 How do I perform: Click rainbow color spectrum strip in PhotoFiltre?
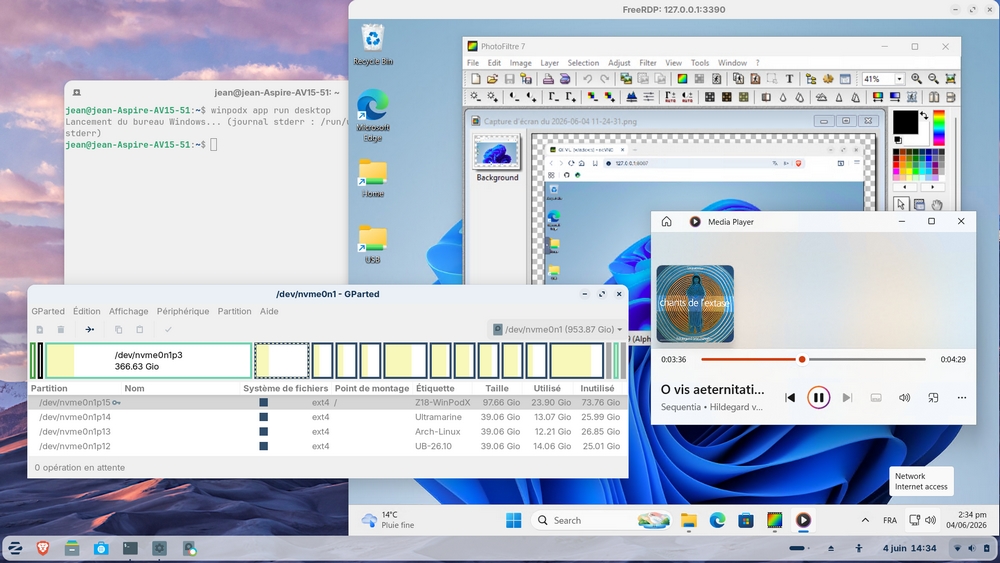(x=939, y=128)
